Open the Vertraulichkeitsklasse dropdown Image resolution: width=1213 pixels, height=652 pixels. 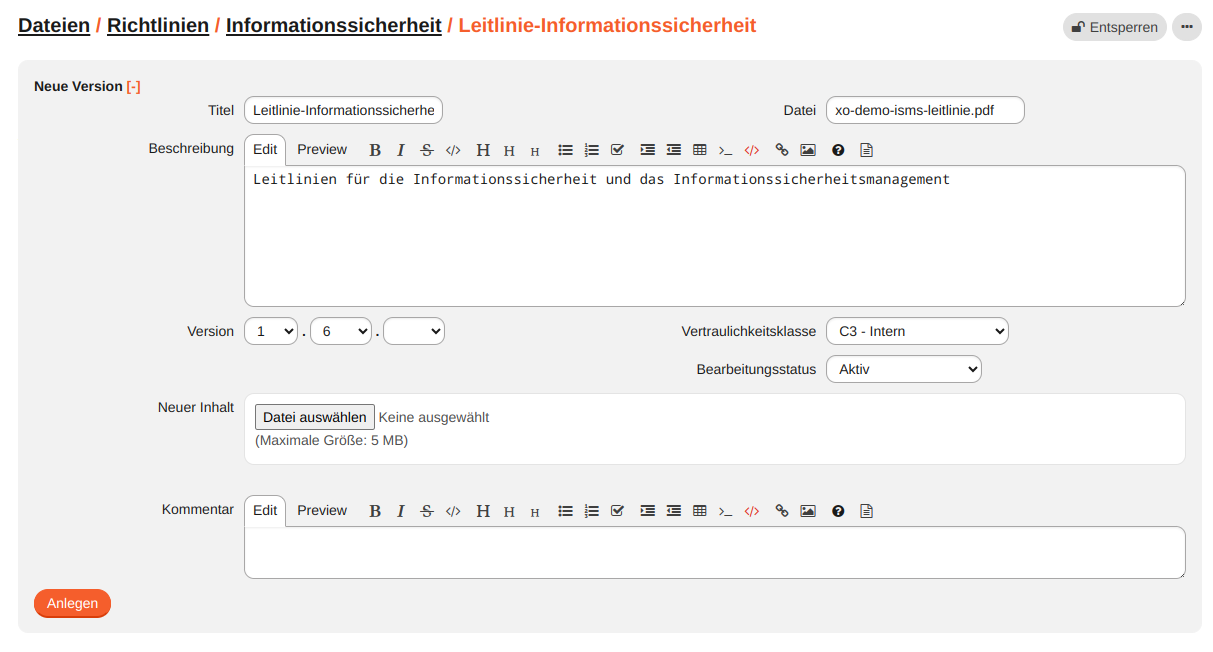(x=917, y=331)
